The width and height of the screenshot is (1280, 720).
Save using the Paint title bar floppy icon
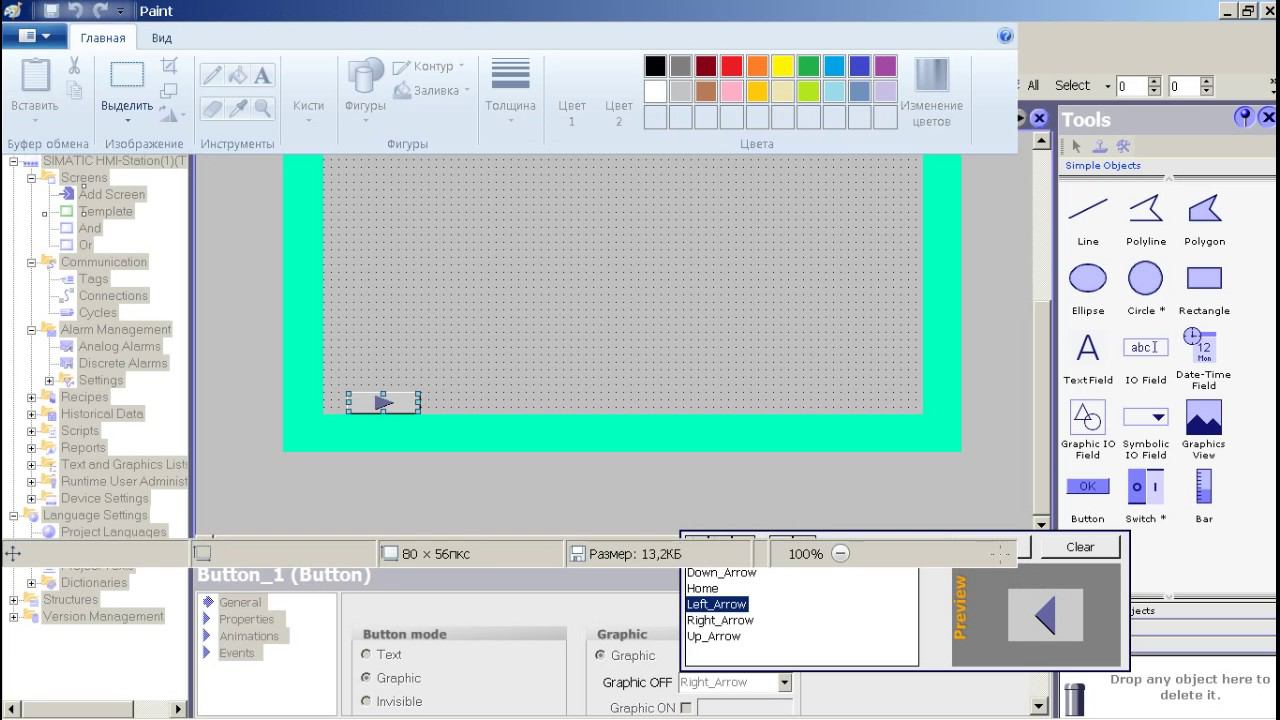[x=51, y=11]
